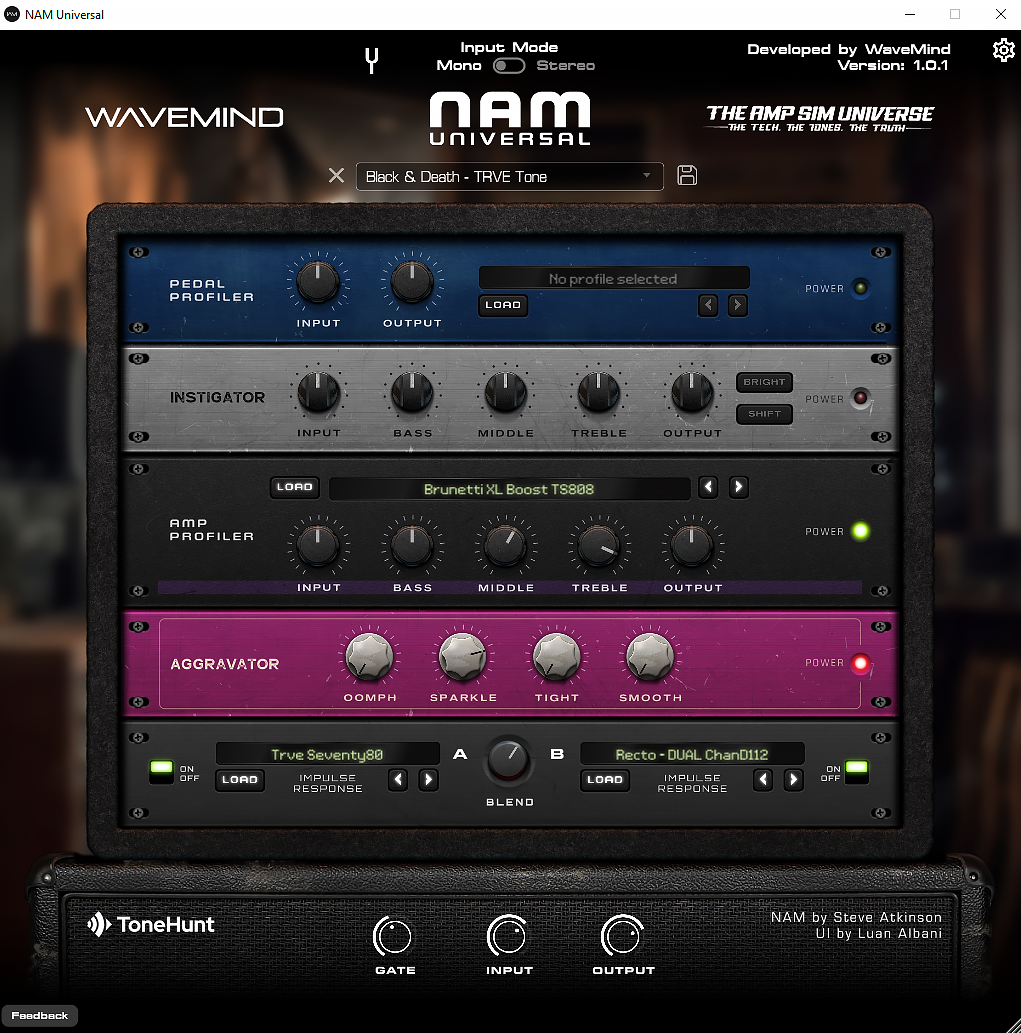This screenshot has height=1033, width=1021.
Task: Click the A/B BLEND knob
Action: (x=508, y=760)
